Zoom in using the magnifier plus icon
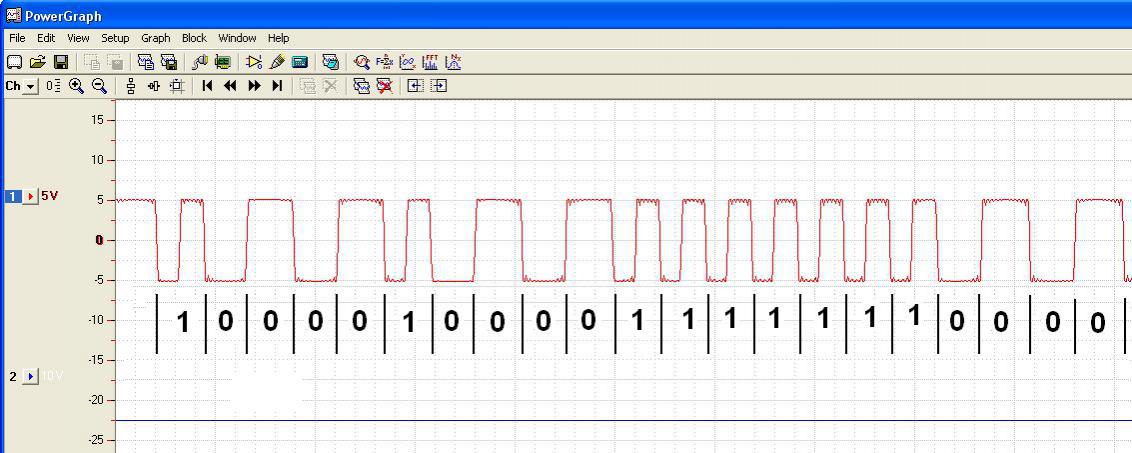Viewport: 1132px width, 453px height. pyautogui.click(x=76, y=86)
